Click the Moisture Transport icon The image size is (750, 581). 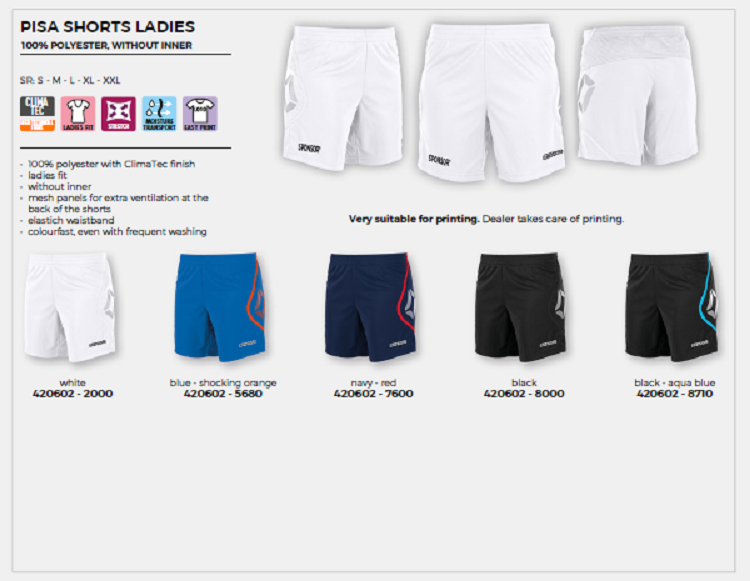[x=159, y=113]
